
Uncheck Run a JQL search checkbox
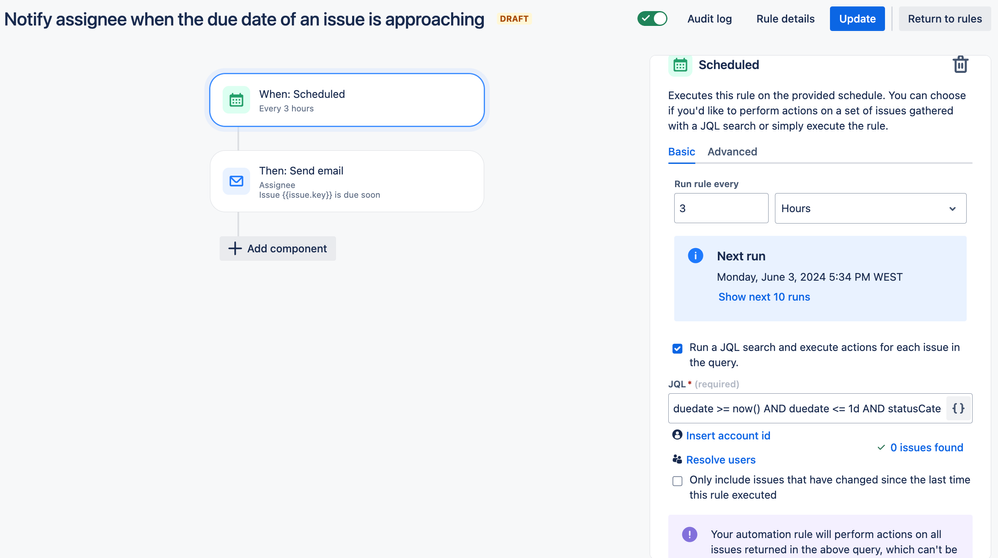click(677, 348)
